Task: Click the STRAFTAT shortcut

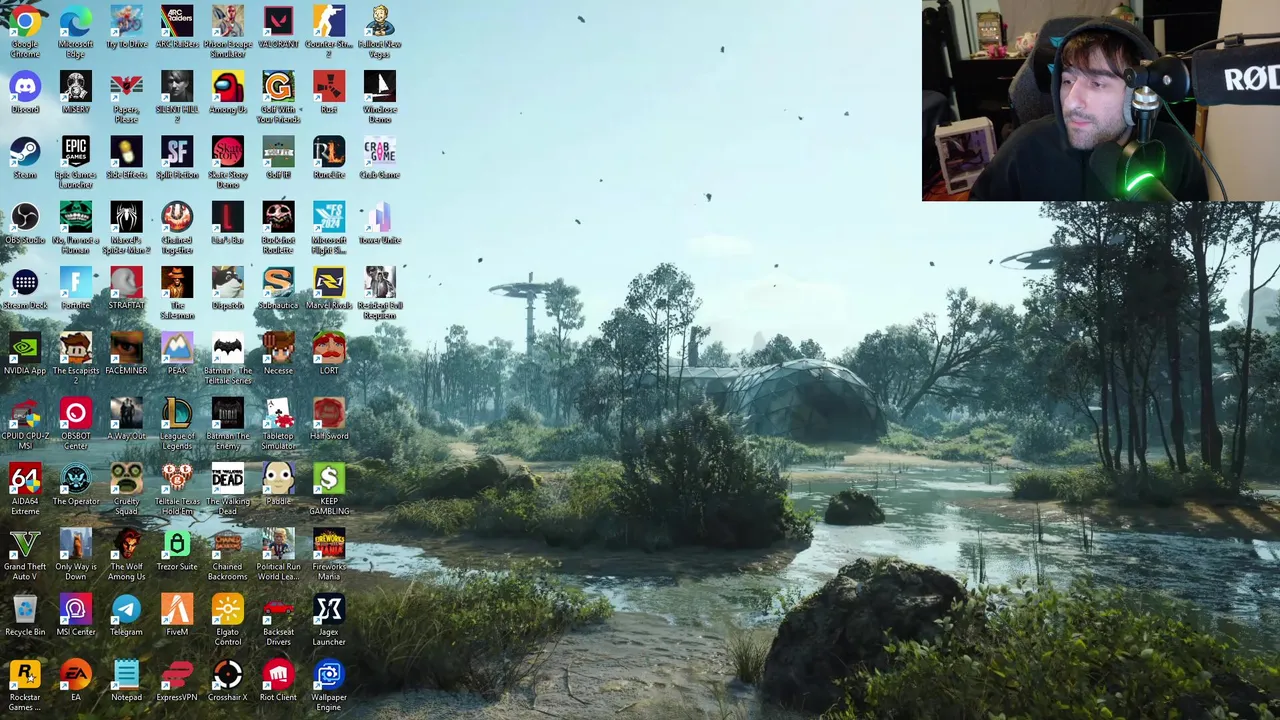Action: [126, 283]
